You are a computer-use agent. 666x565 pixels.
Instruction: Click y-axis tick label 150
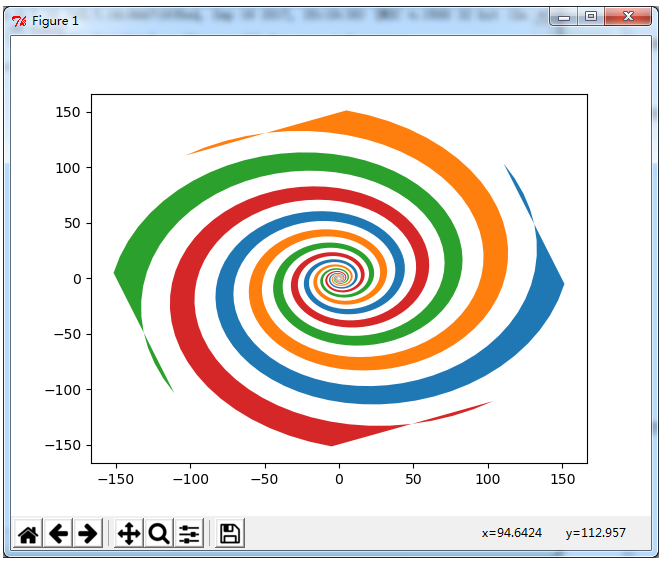tap(68, 113)
